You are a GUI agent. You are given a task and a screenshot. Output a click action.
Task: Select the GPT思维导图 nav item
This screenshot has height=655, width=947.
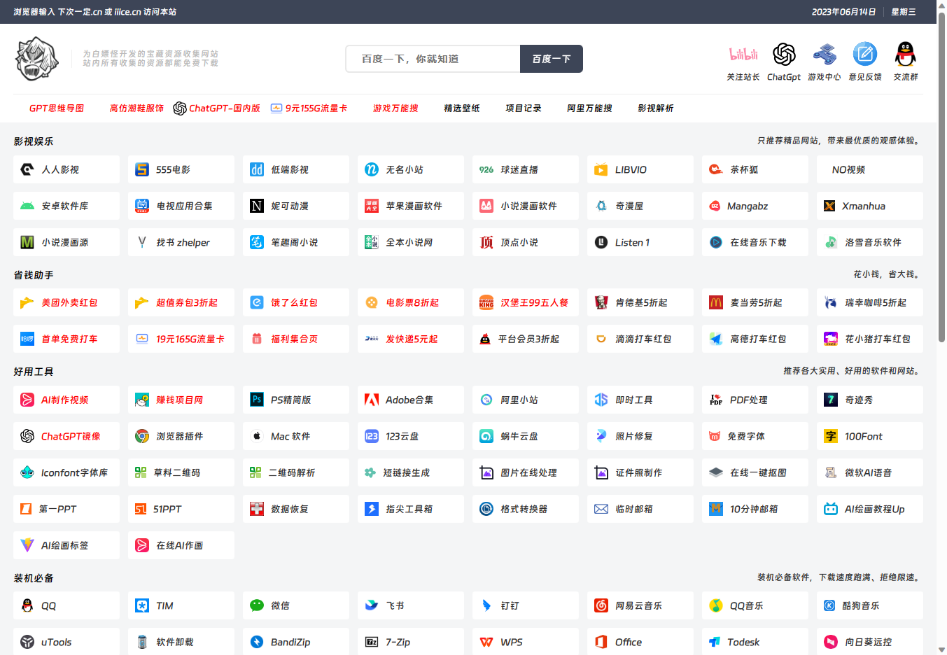(57, 108)
